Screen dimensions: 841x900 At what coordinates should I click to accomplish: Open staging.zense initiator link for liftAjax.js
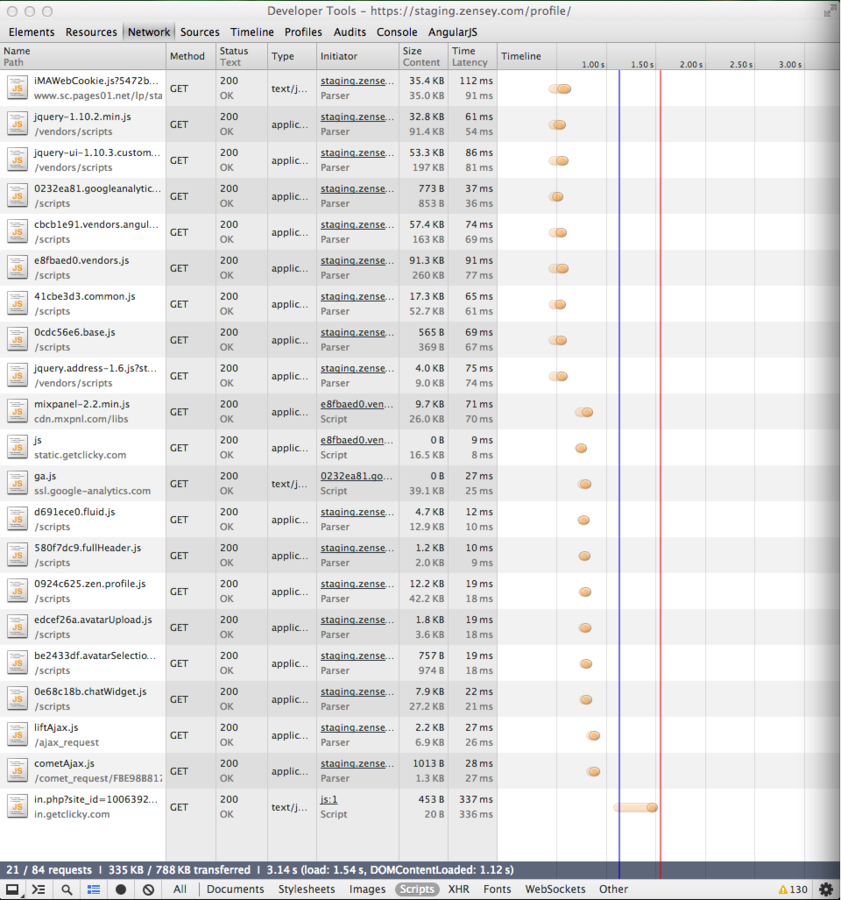point(357,727)
